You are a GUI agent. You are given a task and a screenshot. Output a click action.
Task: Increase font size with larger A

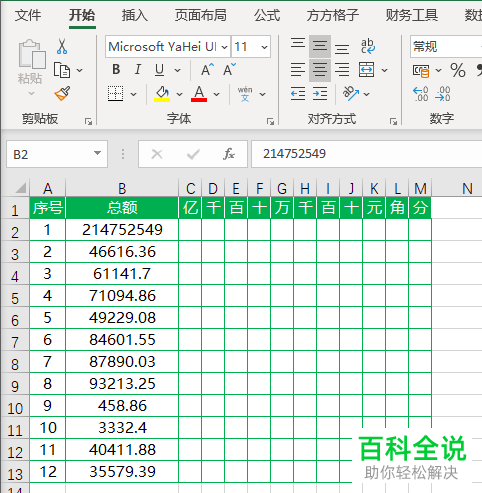207,70
